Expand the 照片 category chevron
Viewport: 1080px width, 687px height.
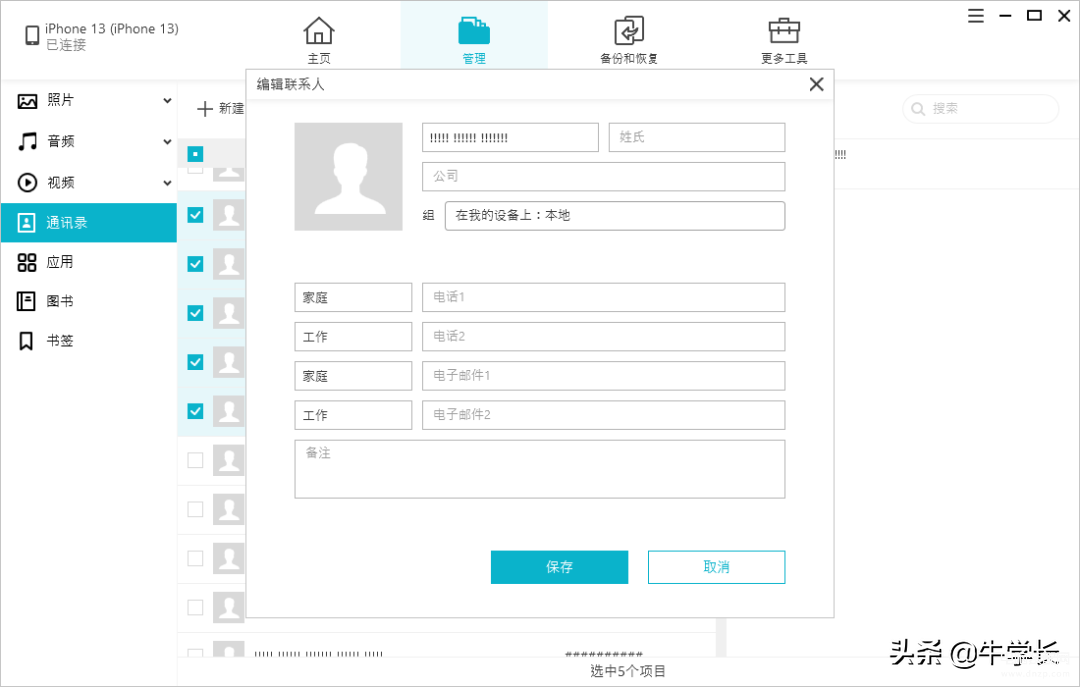click(167, 101)
